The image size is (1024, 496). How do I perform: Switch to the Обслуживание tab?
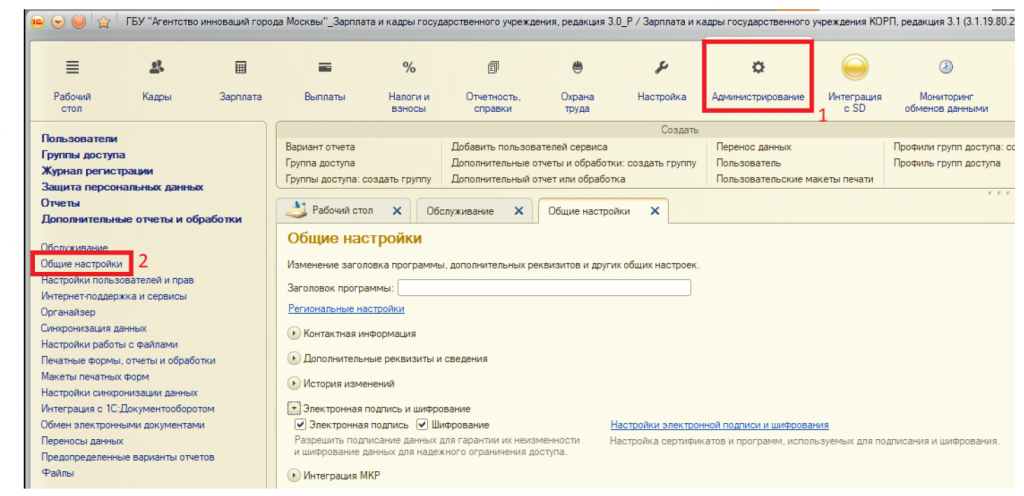(462, 211)
